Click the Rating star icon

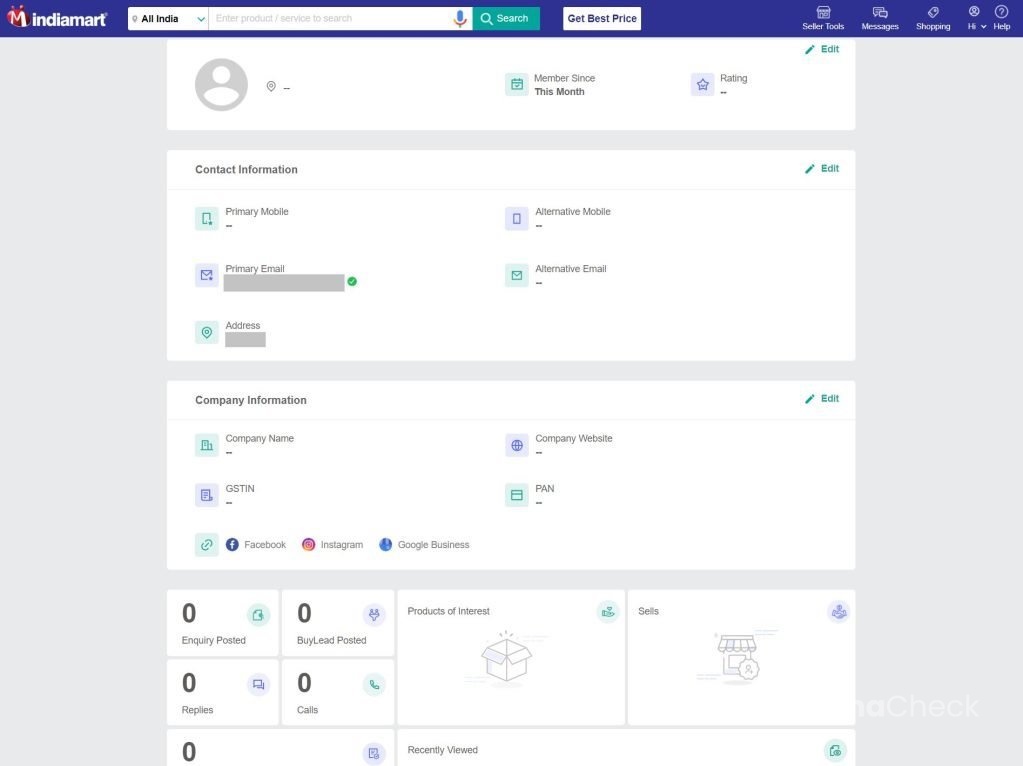click(x=703, y=84)
